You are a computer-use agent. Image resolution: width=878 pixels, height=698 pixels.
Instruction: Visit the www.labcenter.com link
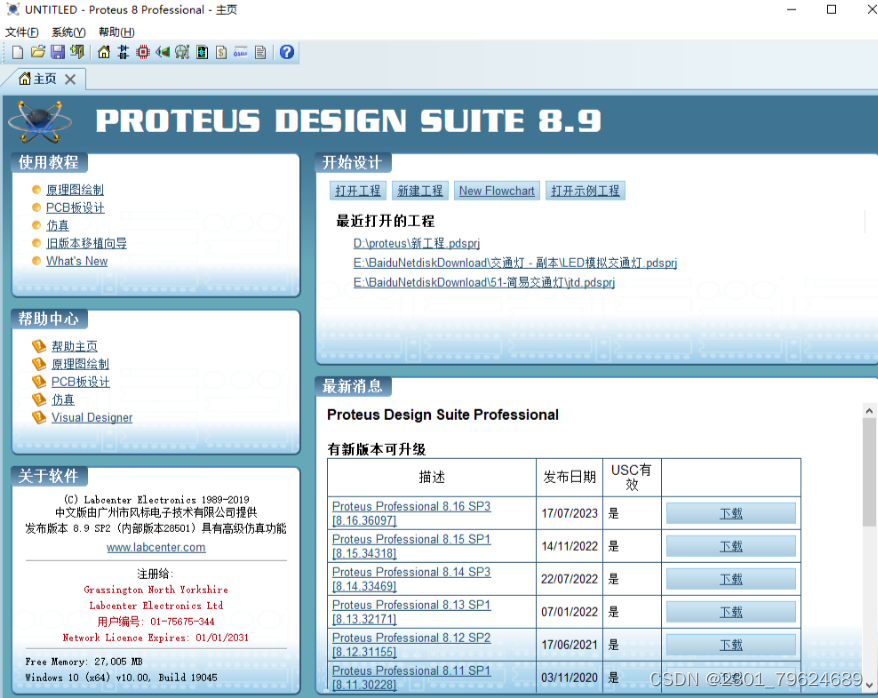pos(155,547)
